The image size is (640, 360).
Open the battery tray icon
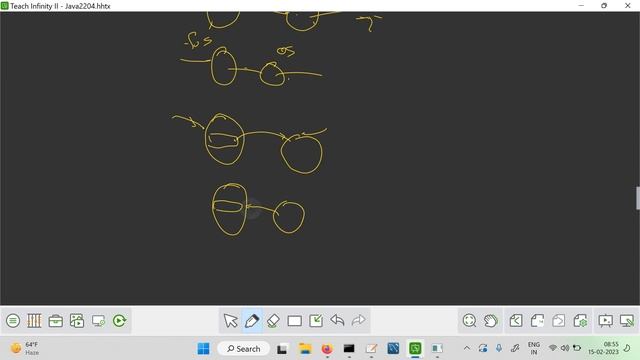pos(577,348)
